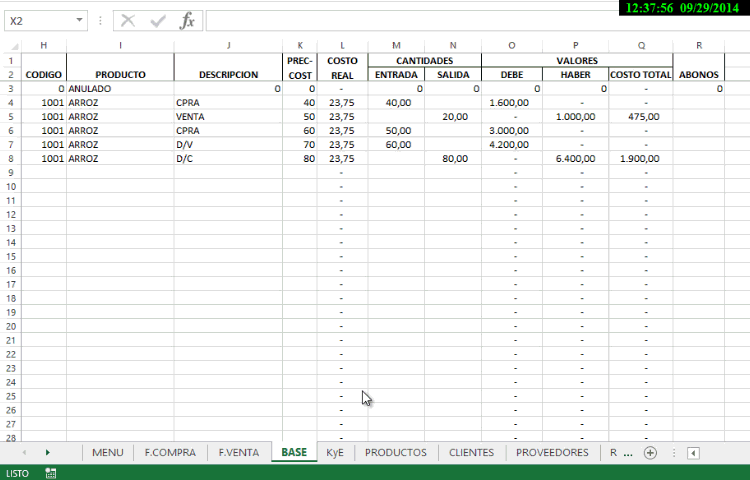This screenshot has width=750, height=480.
Task: Open the PROVEEDORES sheet tab
Action: [x=552, y=452]
